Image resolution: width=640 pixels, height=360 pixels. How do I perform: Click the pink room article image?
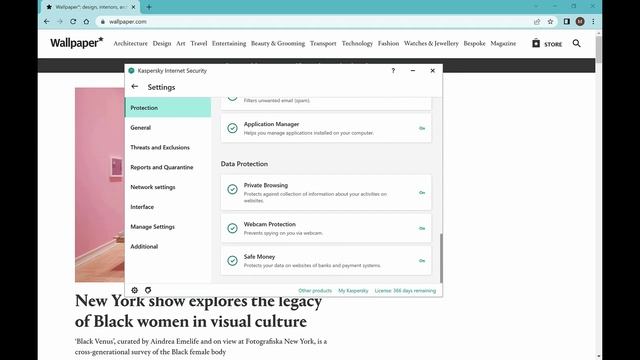point(100,185)
